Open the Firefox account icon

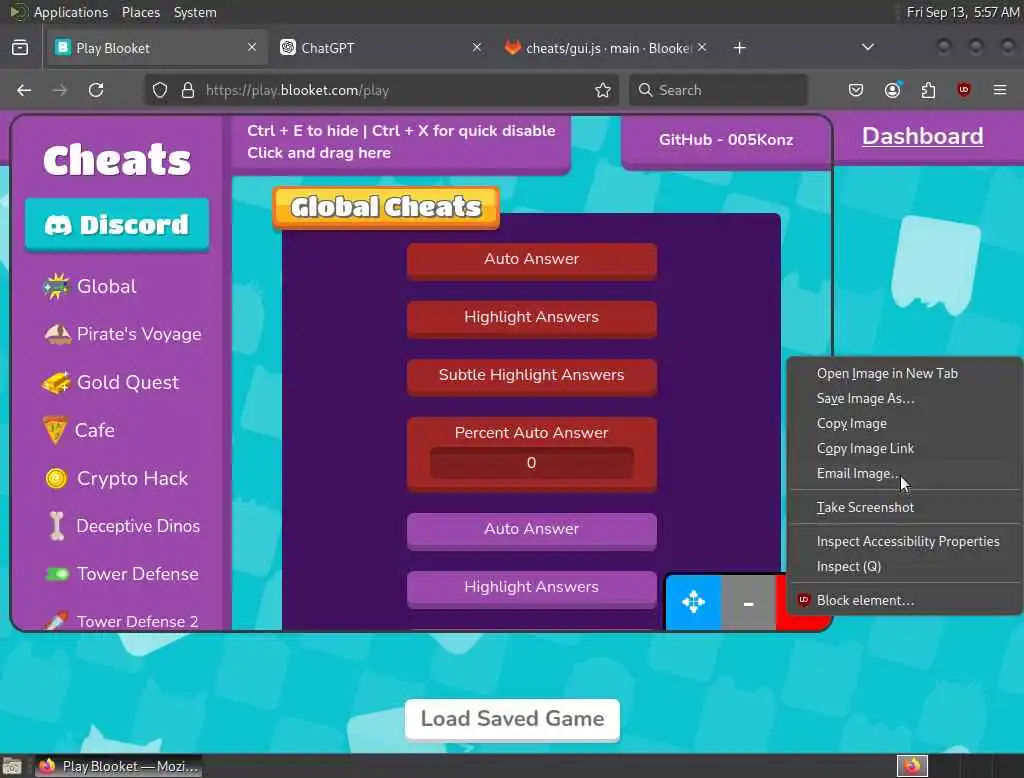[x=892, y=90]
